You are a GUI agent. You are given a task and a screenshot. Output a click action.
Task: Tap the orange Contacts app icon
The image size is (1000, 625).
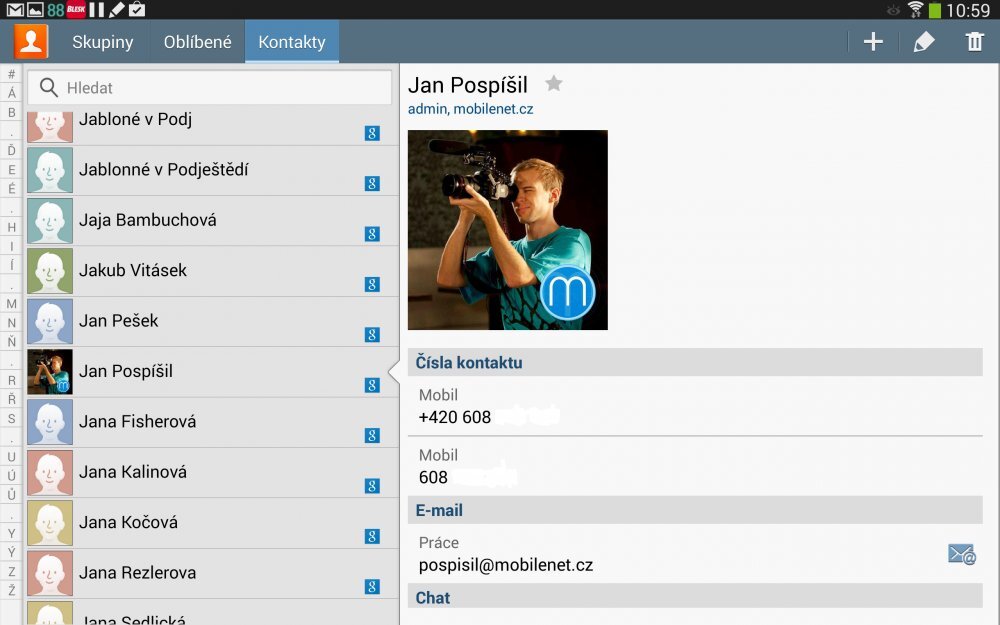click(31, 42)
